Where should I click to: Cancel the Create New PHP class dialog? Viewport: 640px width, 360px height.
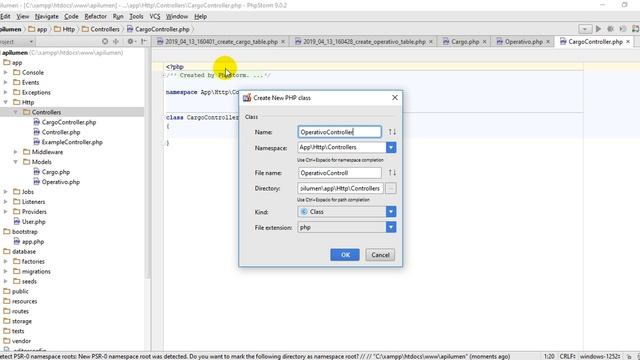point(380,255)
